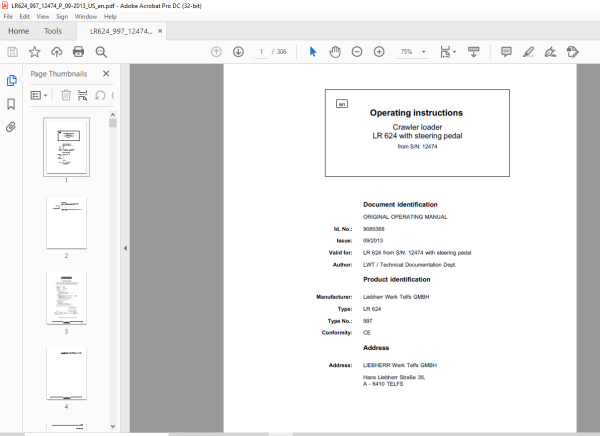Click the page number input field
The width and height of the screenshot is (600, 436).
click(x=261, y=52)
